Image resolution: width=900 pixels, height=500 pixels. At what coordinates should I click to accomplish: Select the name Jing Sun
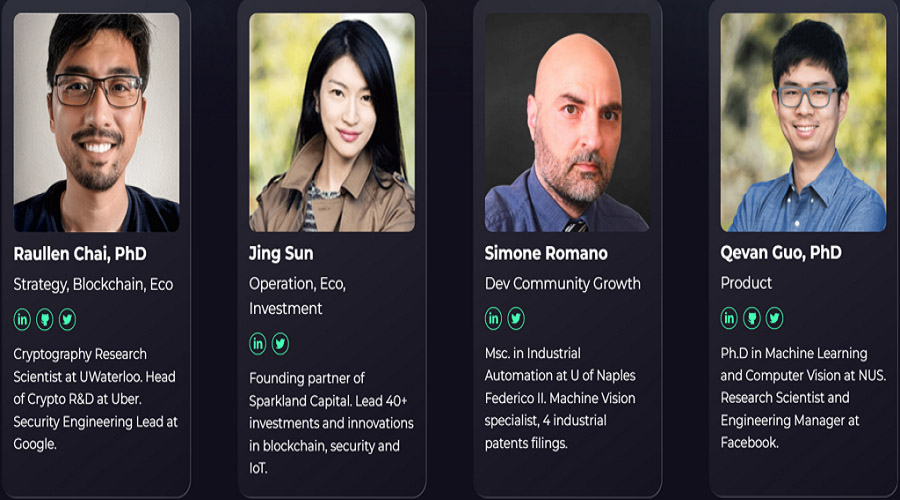pyautogui.click(x=281, y=253)
